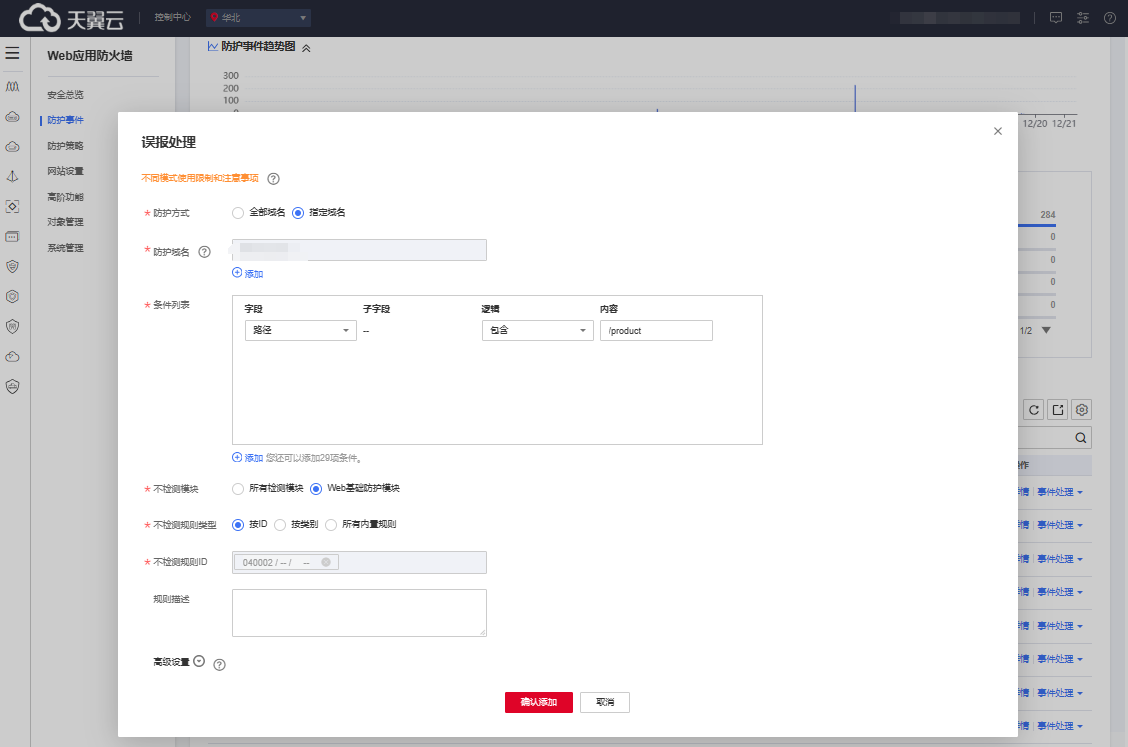
Task: Expand 高级设置 section
Action: [x=199, y=661]
